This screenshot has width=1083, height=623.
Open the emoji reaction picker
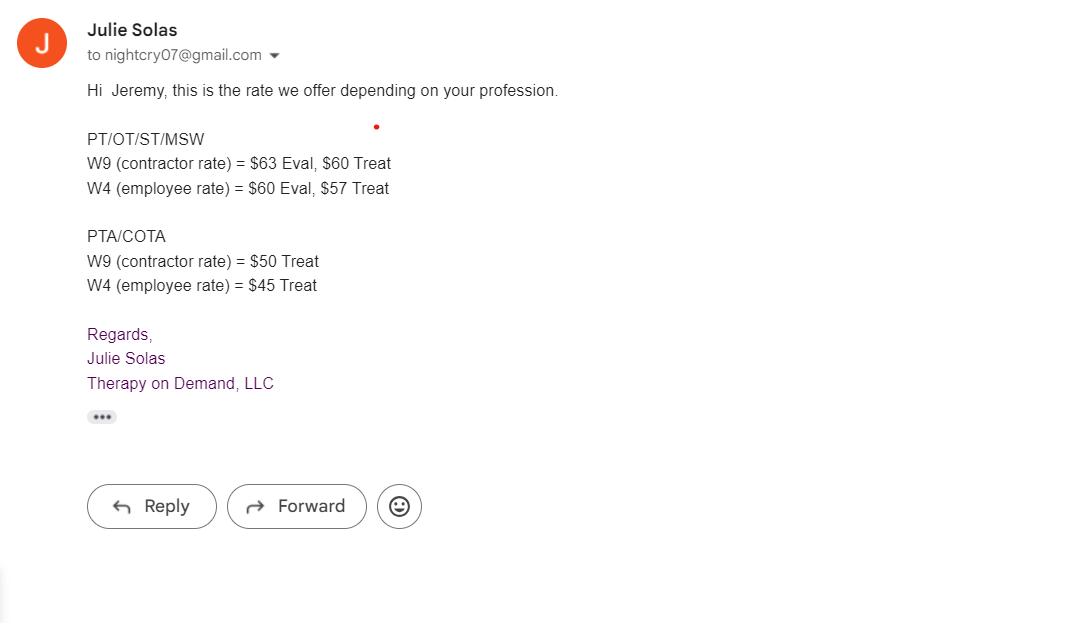[x=399, y=506]
